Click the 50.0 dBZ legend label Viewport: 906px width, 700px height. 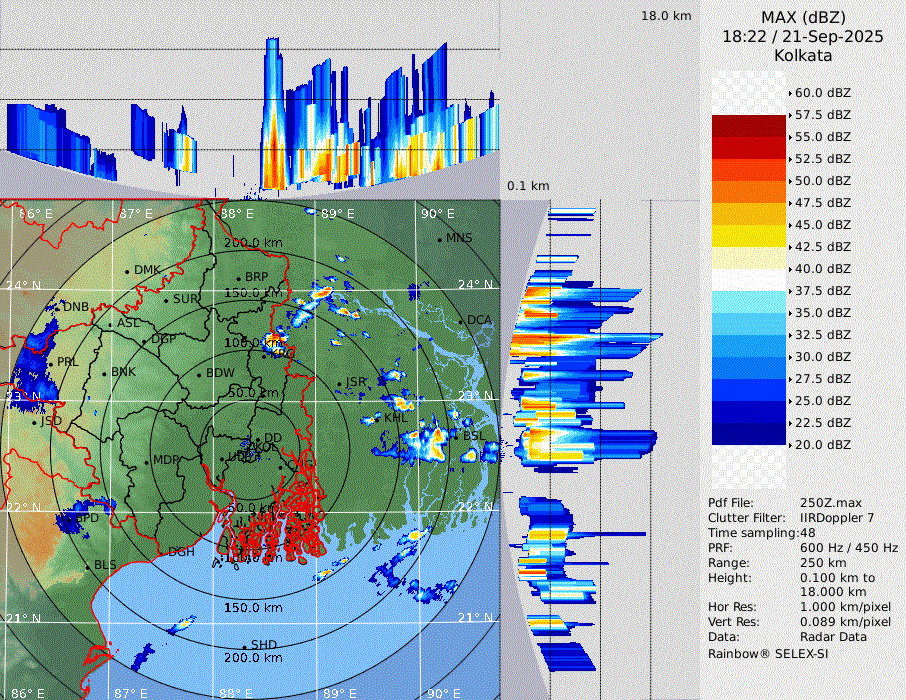coord(822,181)
